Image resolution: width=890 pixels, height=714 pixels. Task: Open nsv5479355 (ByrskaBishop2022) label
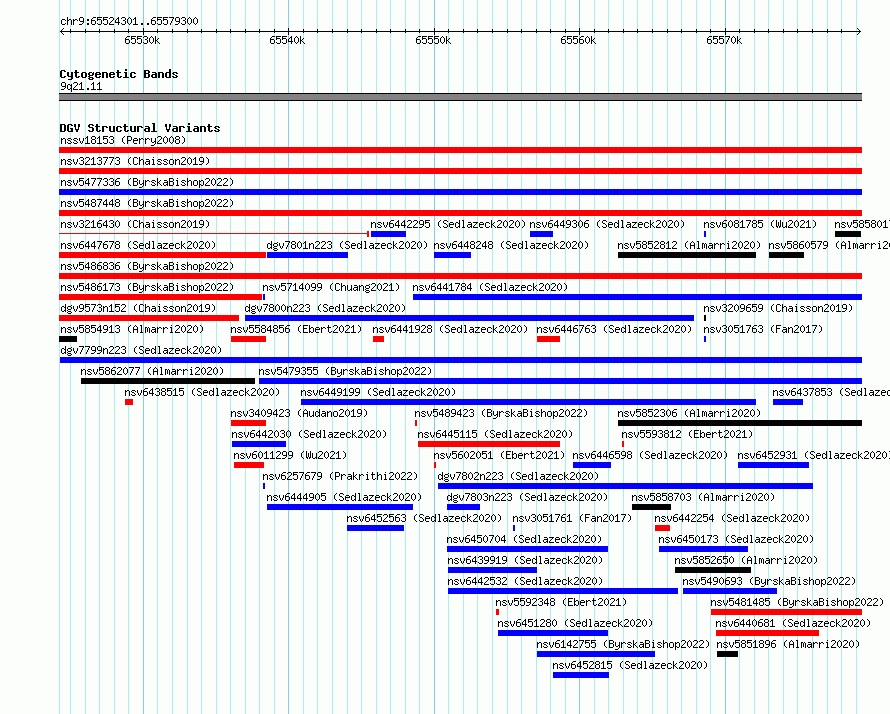coord(345,371)
